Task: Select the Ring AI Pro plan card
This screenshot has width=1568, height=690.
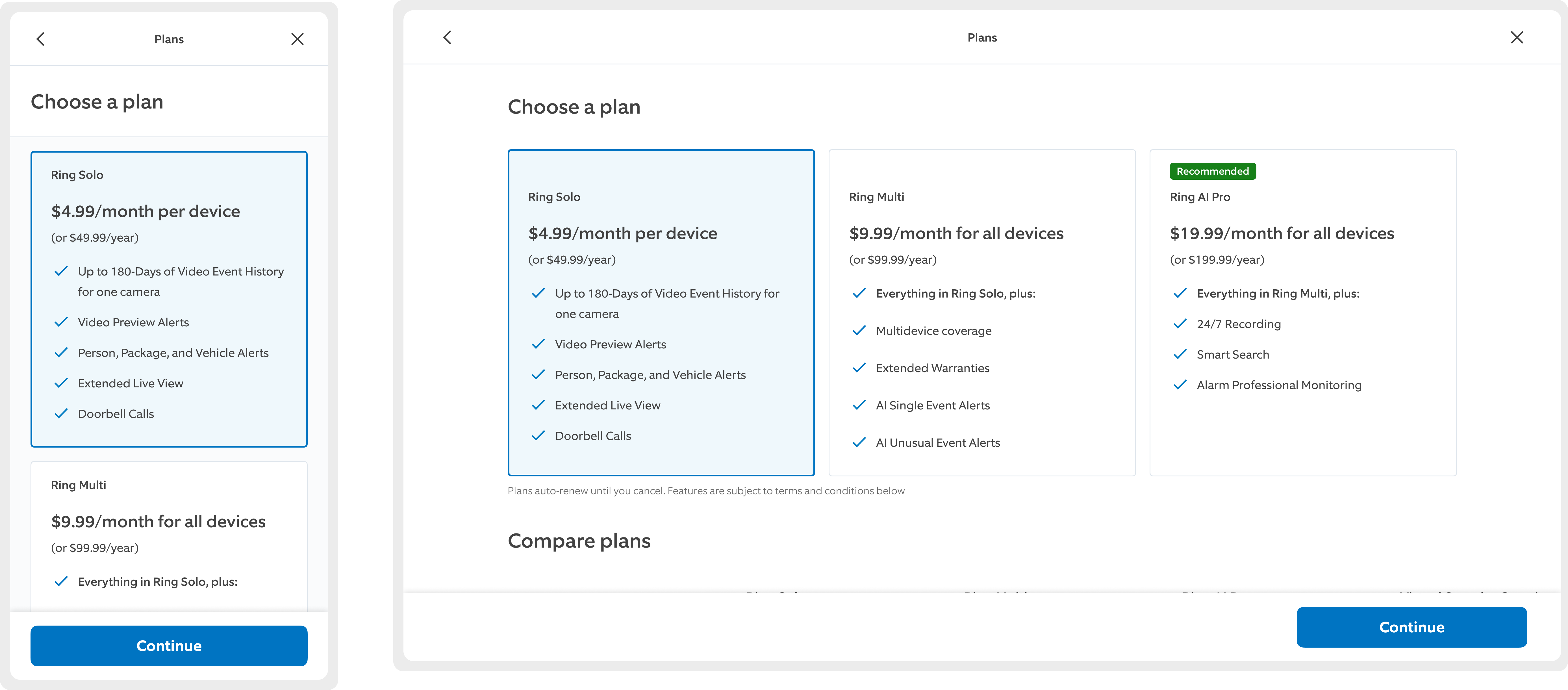Action: [1303, 313]
